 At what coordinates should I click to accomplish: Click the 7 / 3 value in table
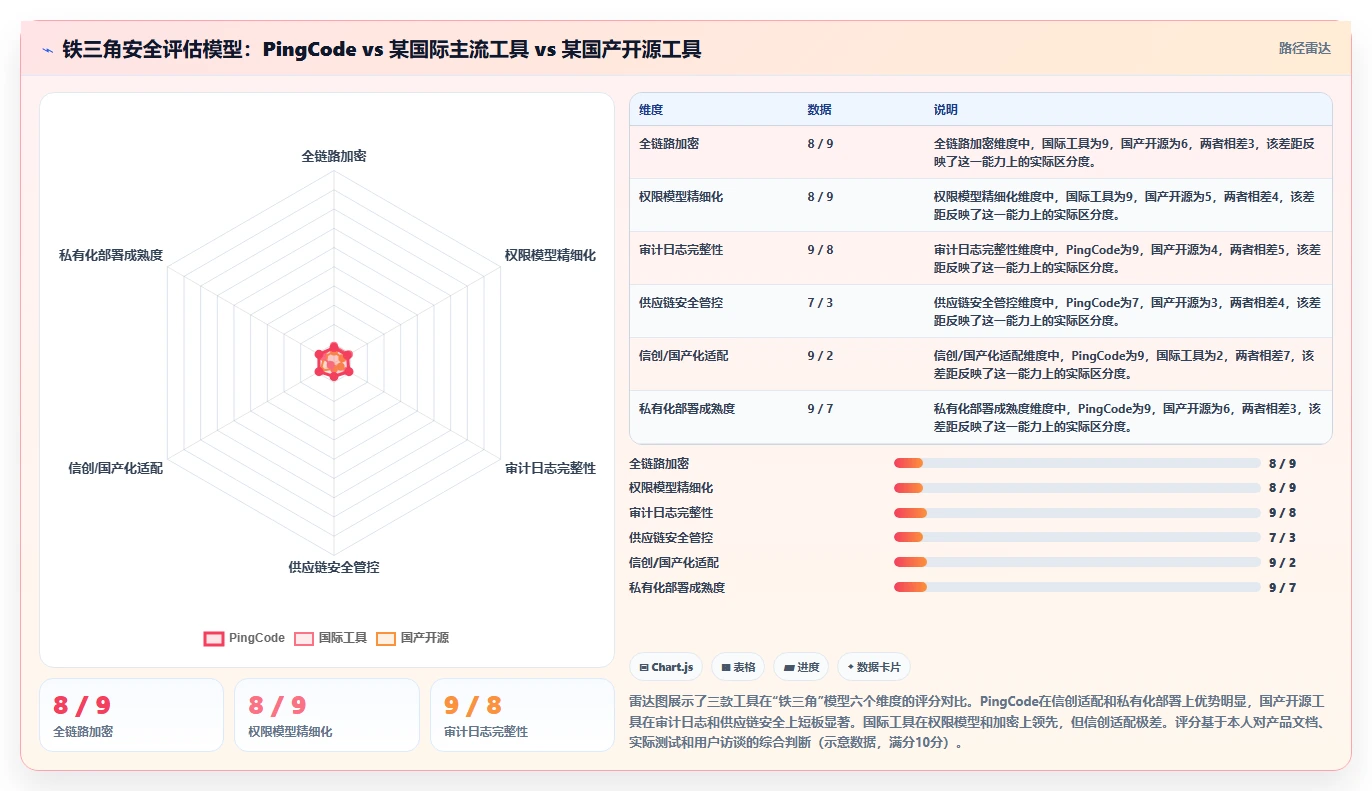[x=820, y=303]
